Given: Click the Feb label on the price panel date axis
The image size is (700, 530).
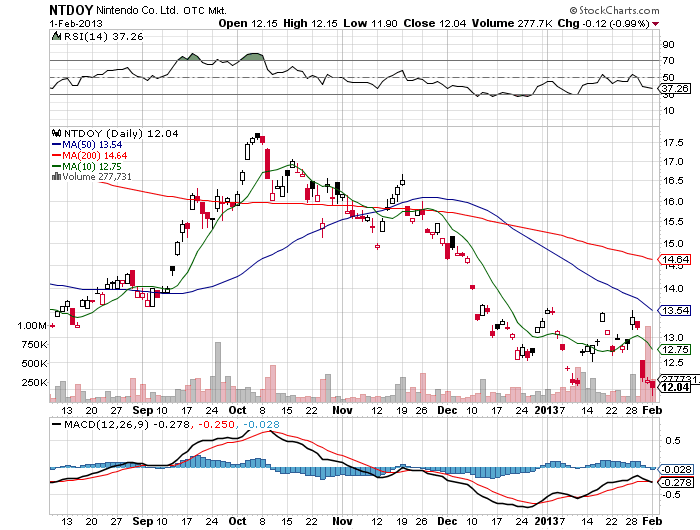Looking at the screenshot, I should point(652,410).
